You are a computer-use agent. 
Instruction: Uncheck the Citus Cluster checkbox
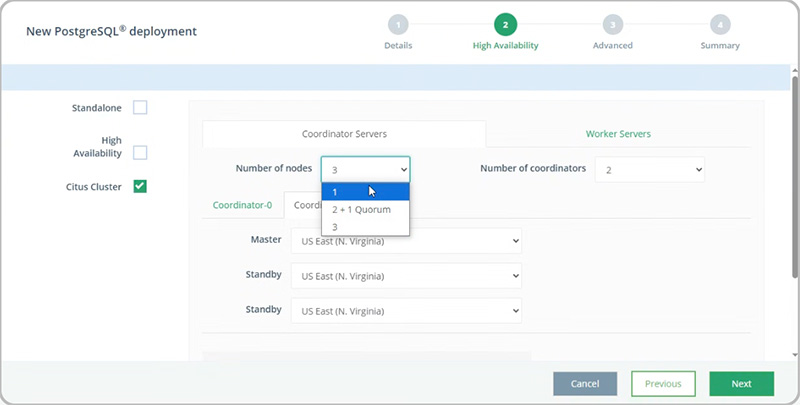(x=140, y=187)
